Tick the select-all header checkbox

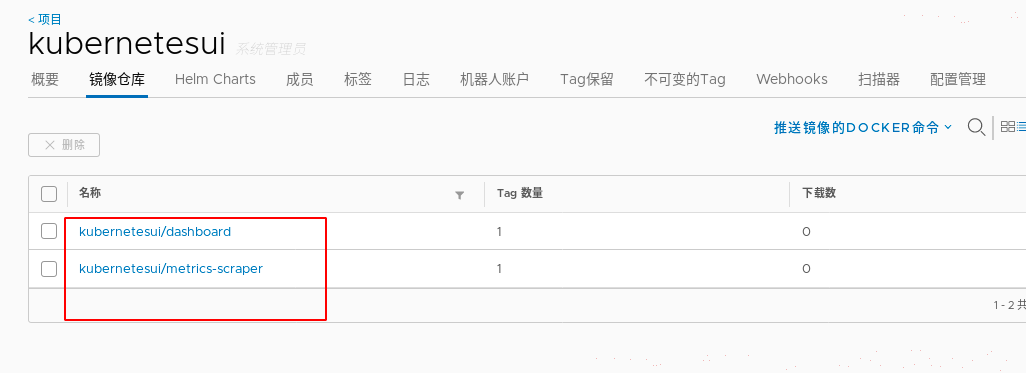coord(49,194)
